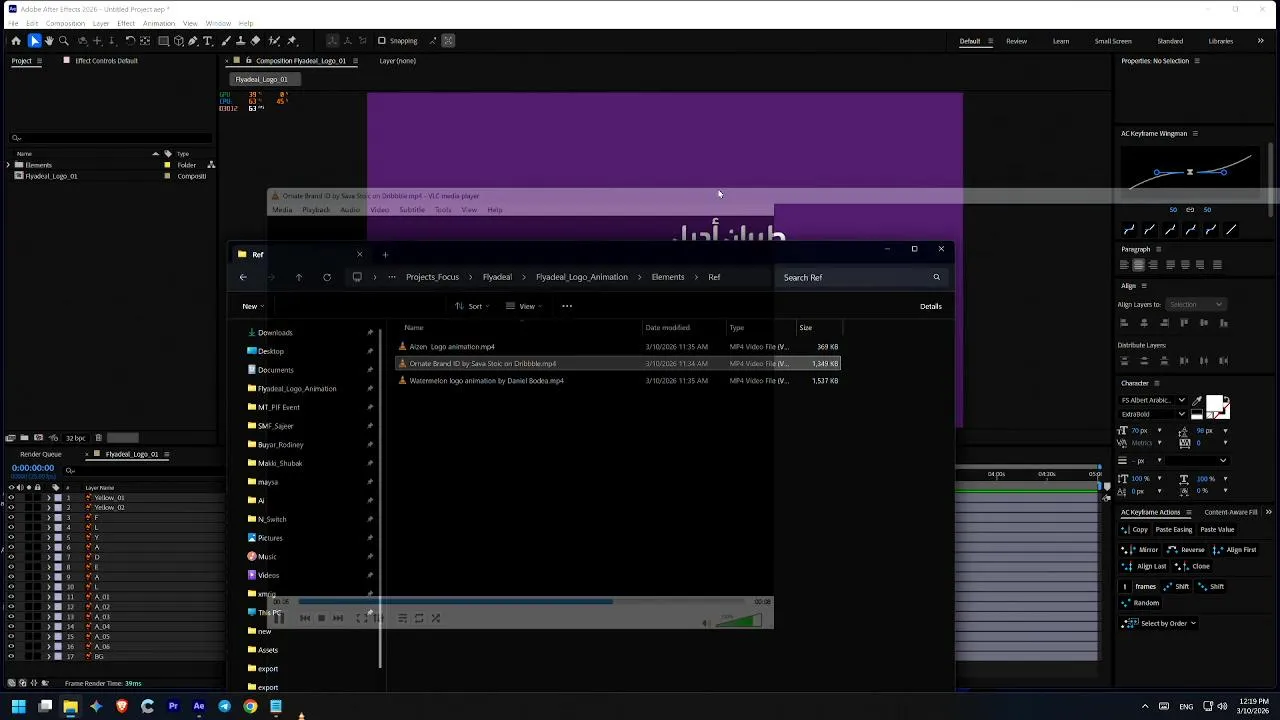1280x720 pixels.
Task: Click the Mirror action icon in AC Keyframe Actions
Action: click(1131, 550)
